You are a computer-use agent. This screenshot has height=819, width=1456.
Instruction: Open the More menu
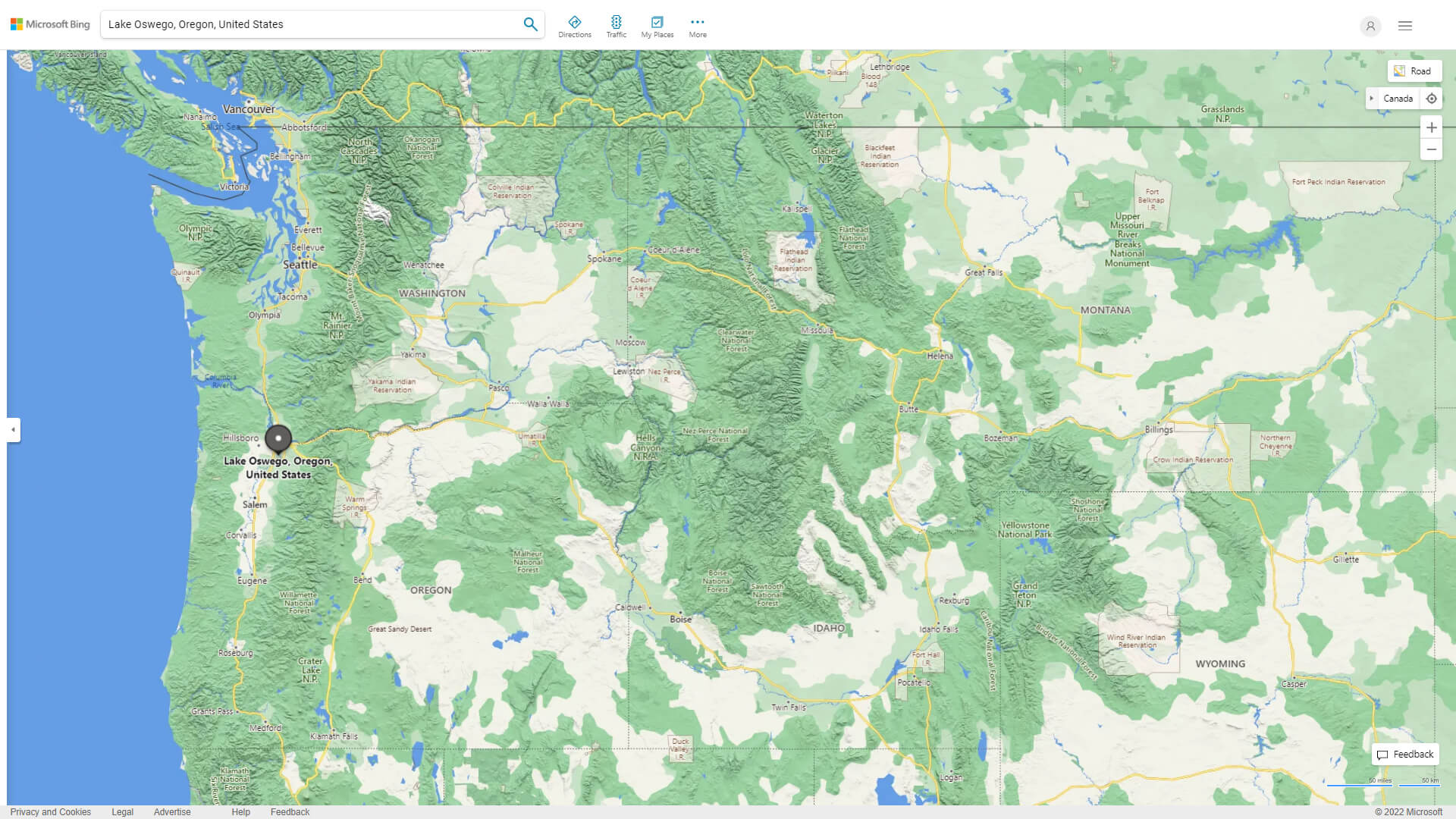click(x=697, y=24)
